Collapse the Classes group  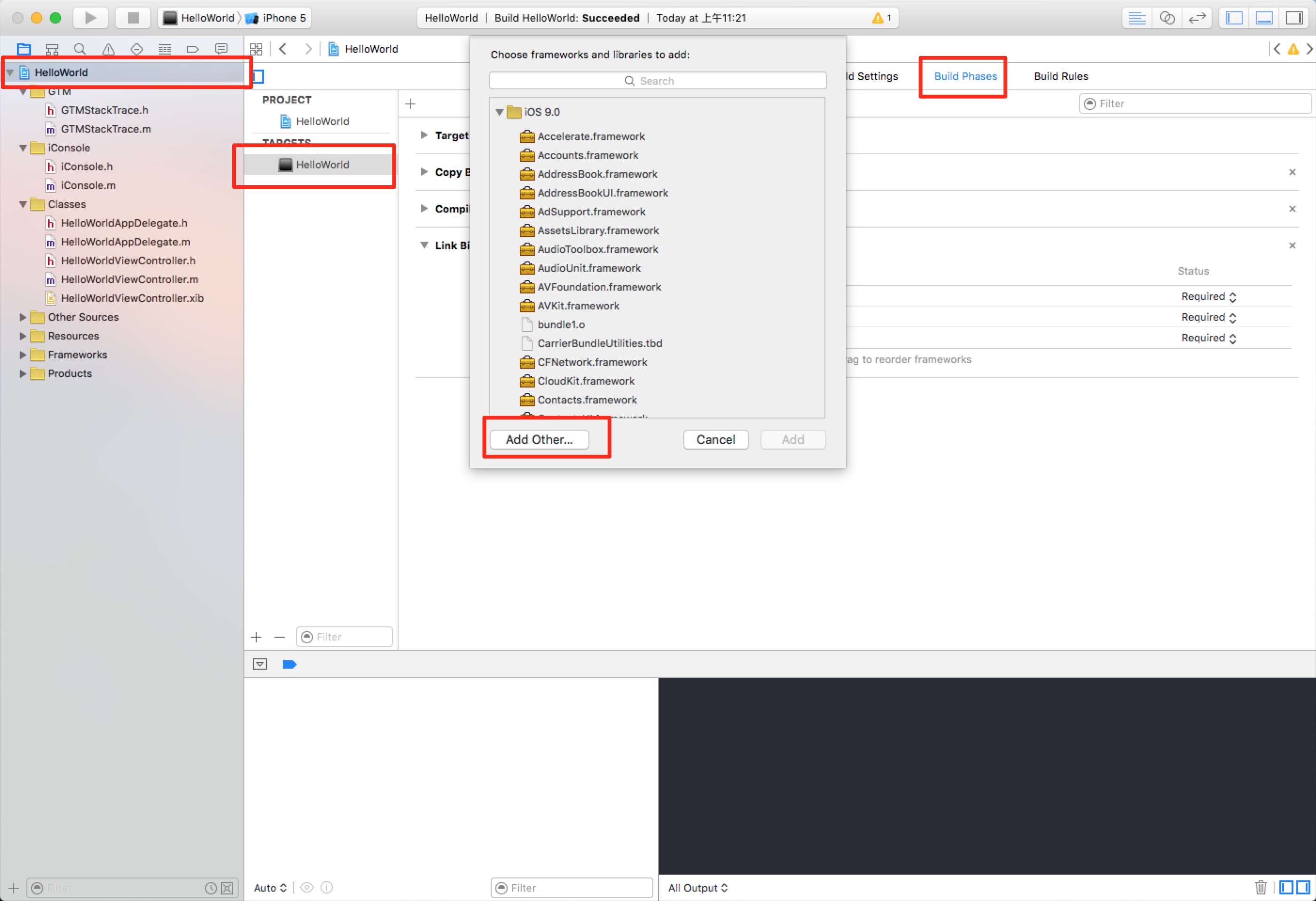pyautogui.click(x=23, y=205)
